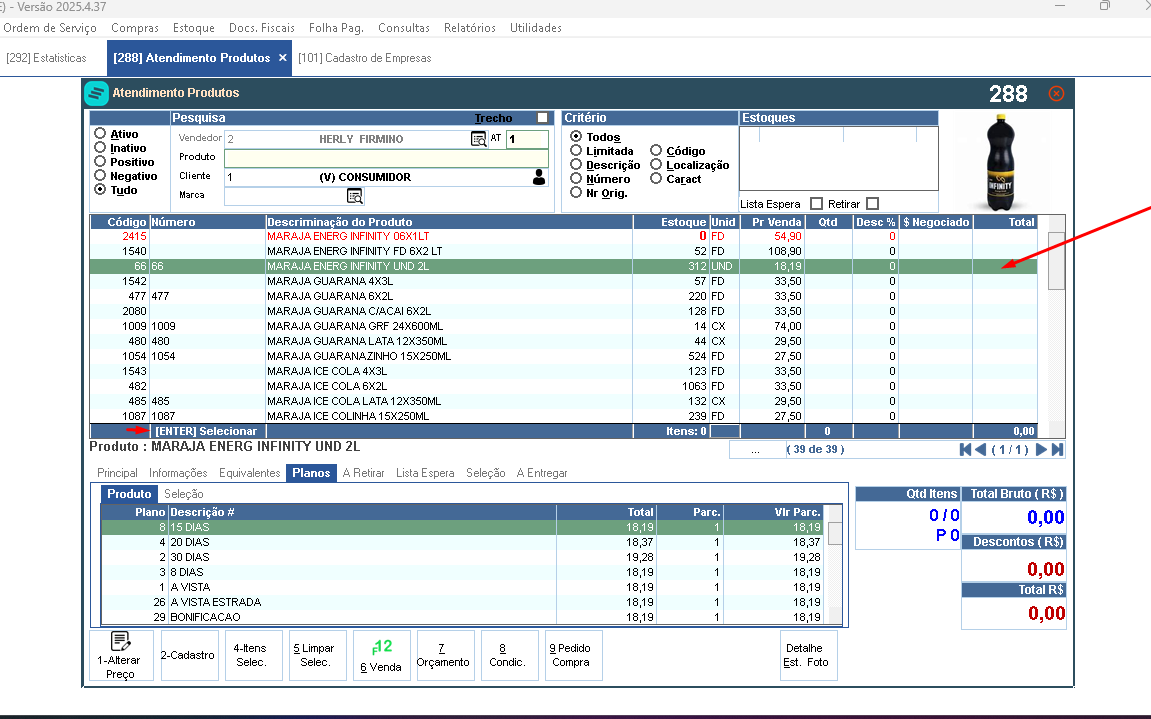The width and height of the screenshot is (1151, 719).
Task: Click the 2-Cadastro button
Action: coord(188,655)
